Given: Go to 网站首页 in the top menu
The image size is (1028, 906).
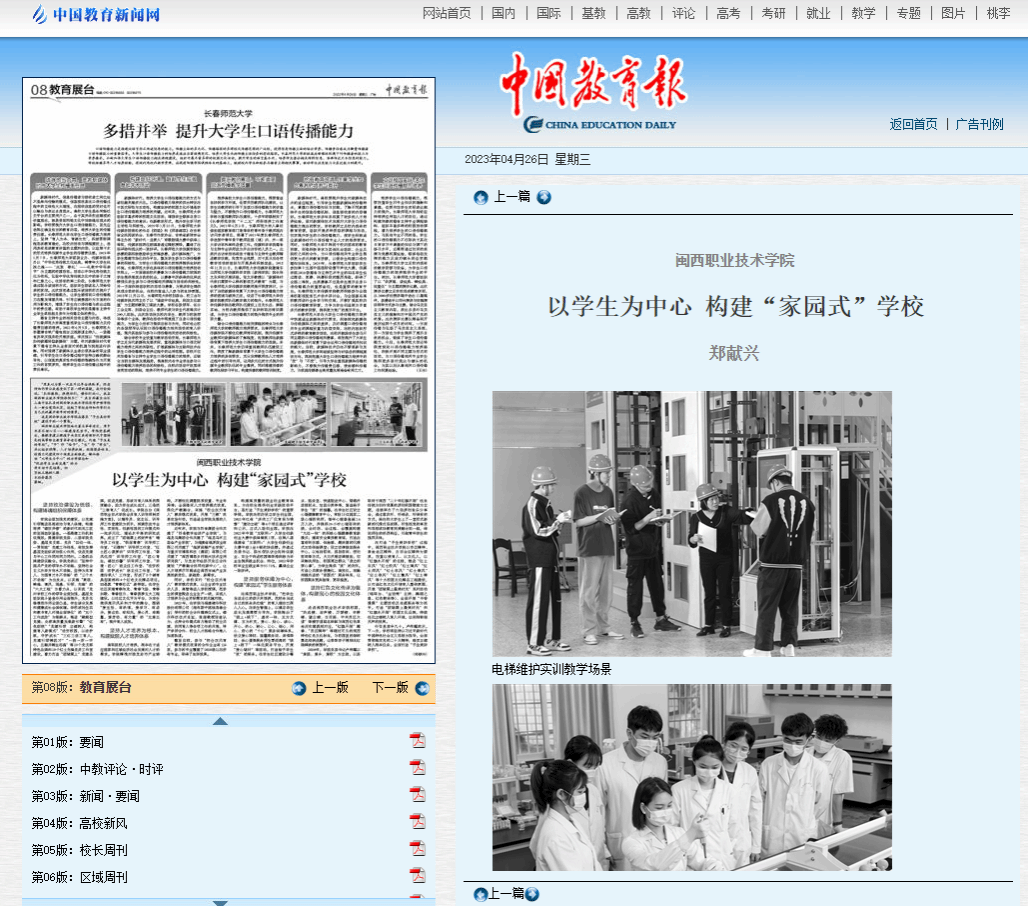Looking at the screenshot, I should point(446,13).
